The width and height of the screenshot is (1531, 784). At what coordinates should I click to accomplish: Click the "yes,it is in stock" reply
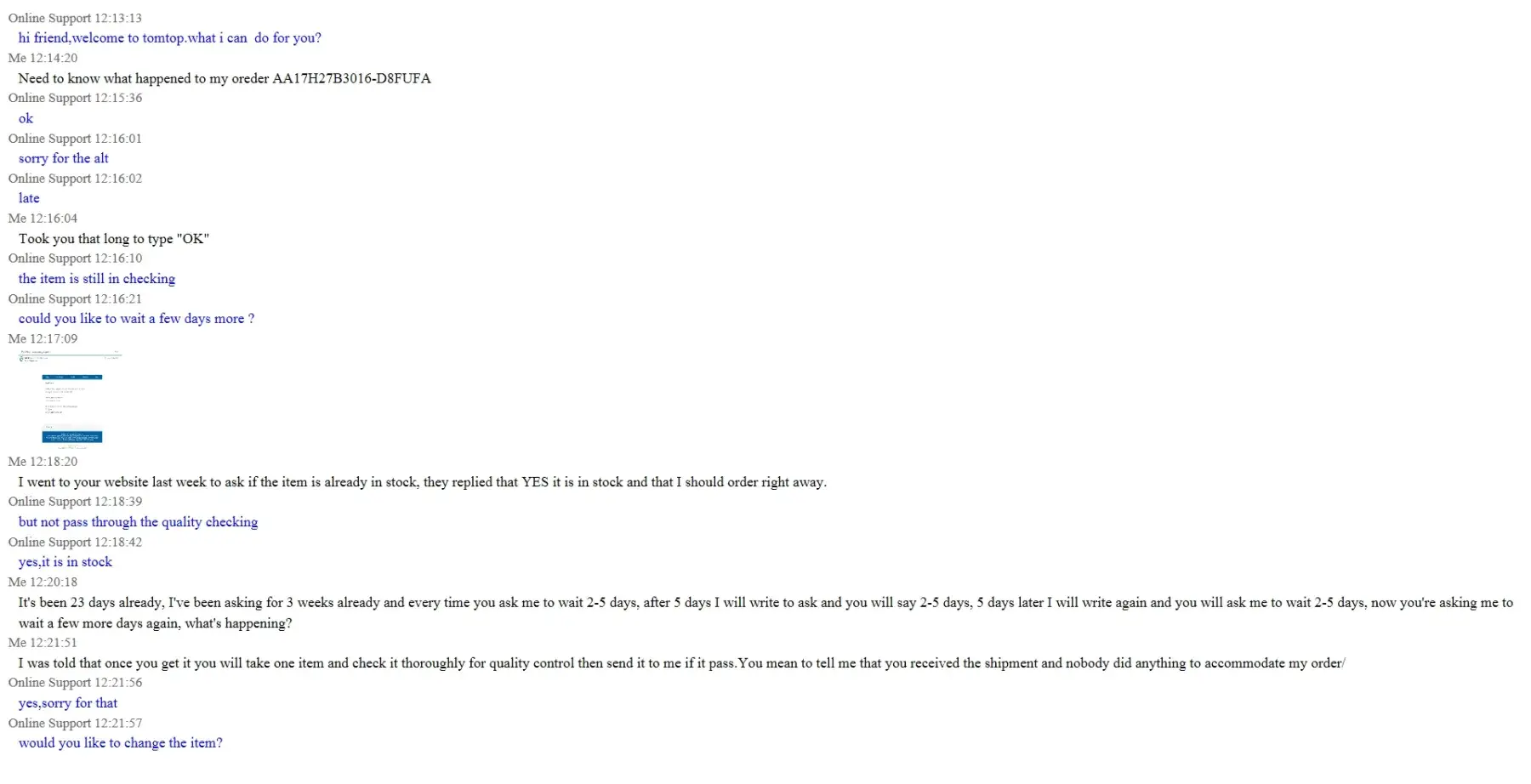[65, 562]
